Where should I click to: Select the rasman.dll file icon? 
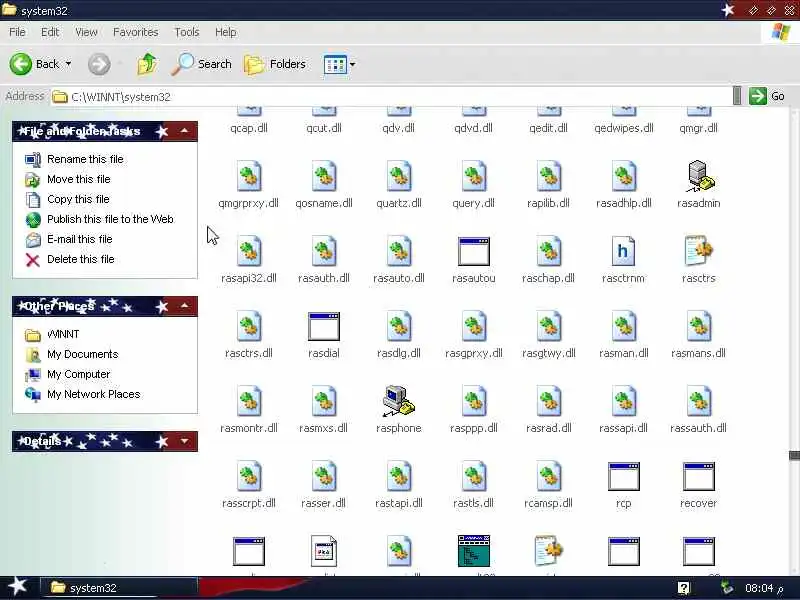coord(623,326)
